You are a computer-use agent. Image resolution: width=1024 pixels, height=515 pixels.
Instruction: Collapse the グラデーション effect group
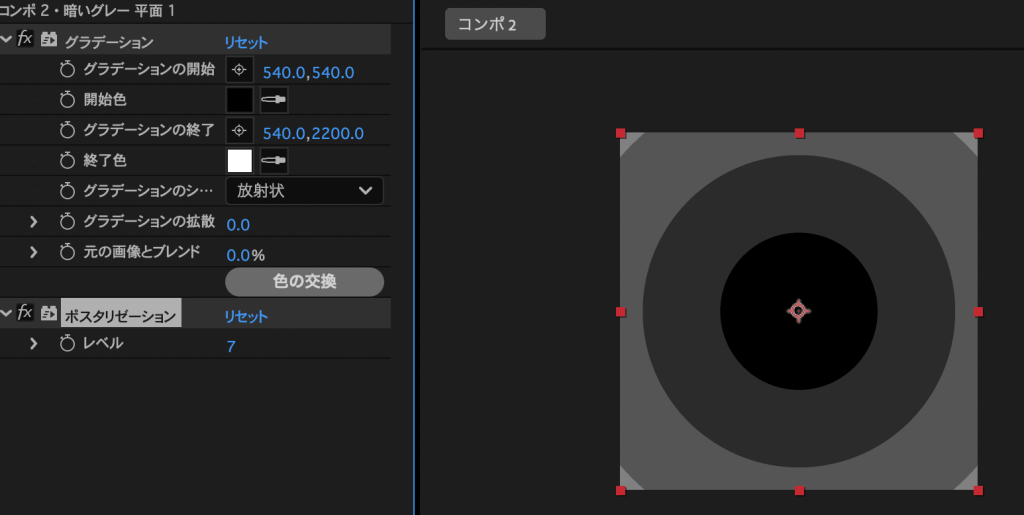tap(8, 40)
